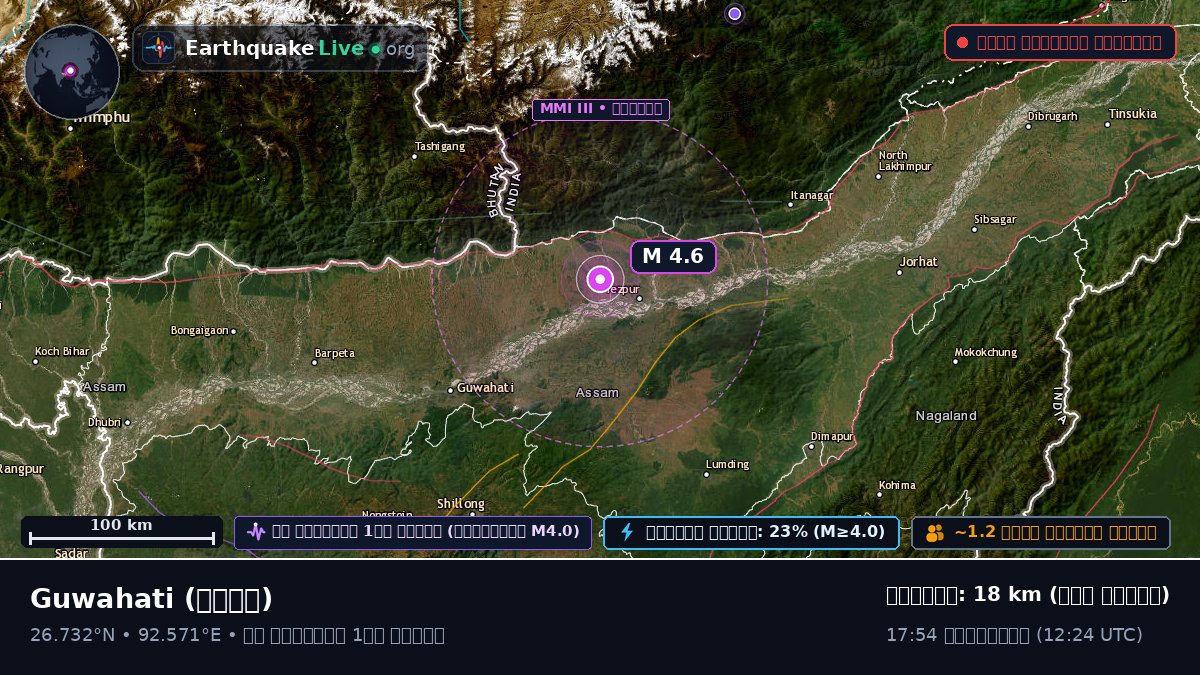Screen dimensions: 1200x675
Task: Click the Guwahati city label on the map
Action: pyautogui.click(x=485, y=388)
